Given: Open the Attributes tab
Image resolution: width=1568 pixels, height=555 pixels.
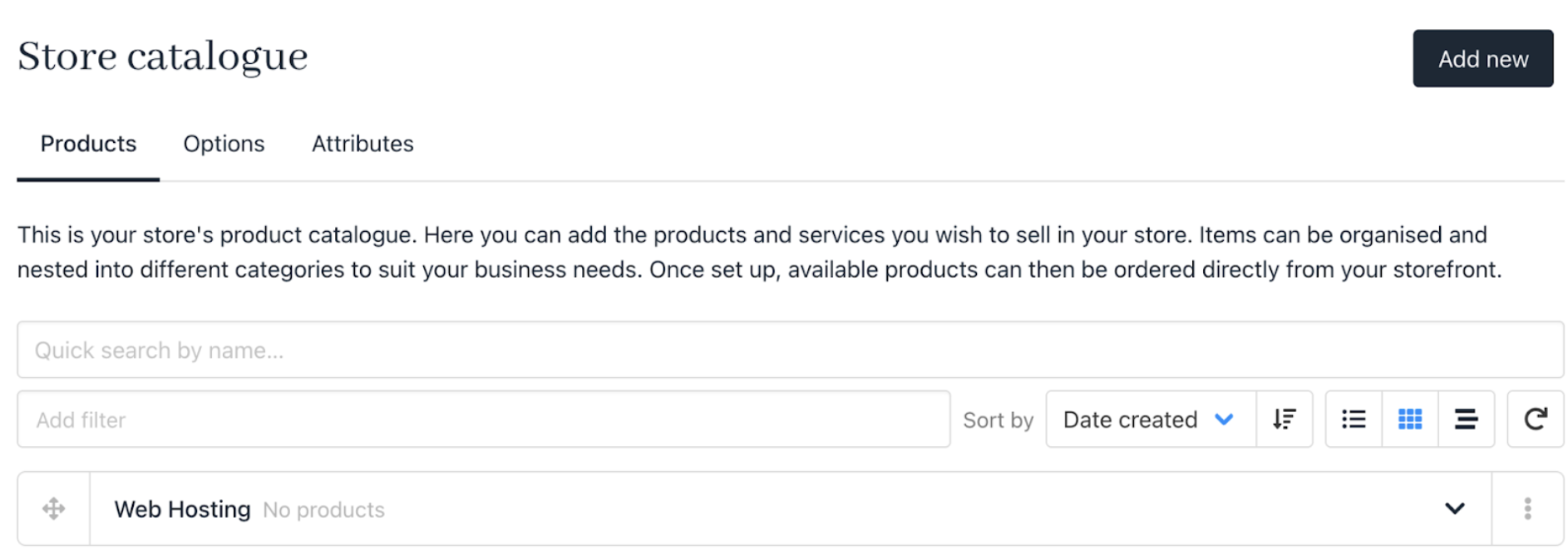Looking at the screenshot, I should click(362, 144).
